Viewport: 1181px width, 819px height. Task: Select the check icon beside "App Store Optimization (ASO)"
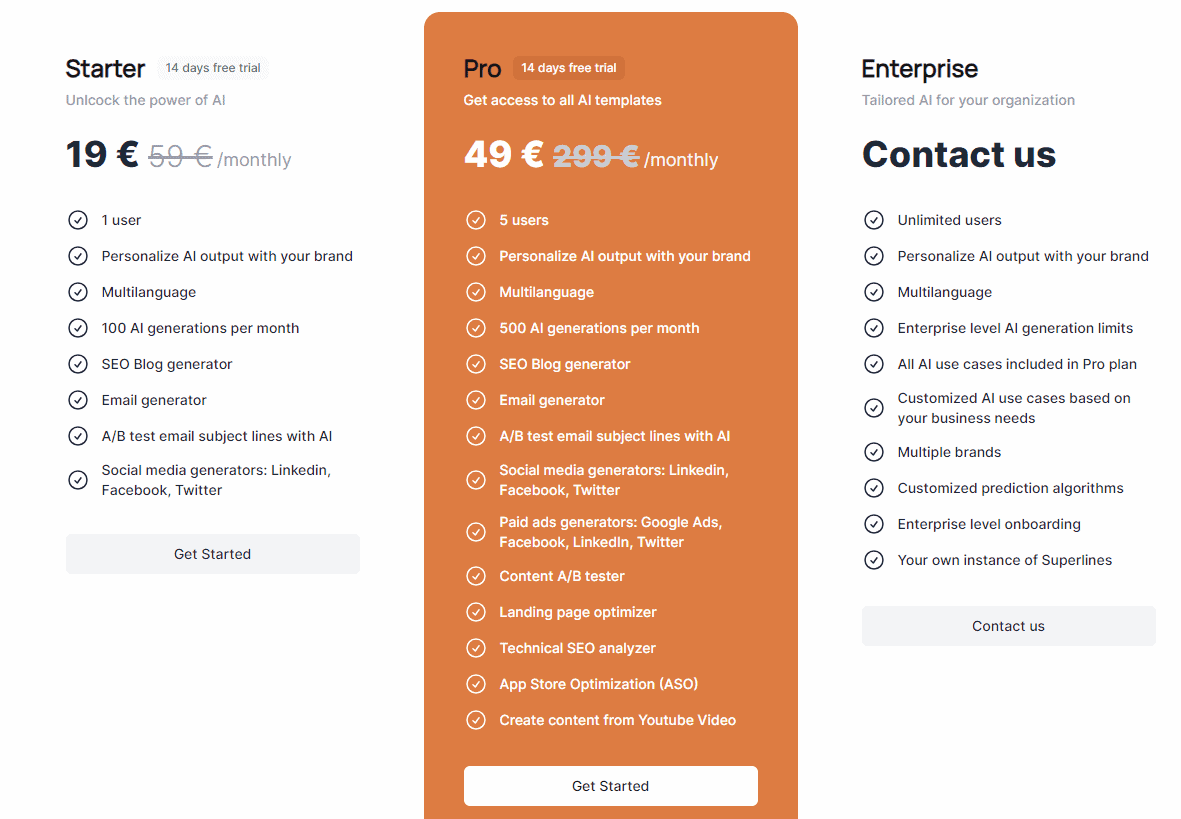click(x=476, y=684)
